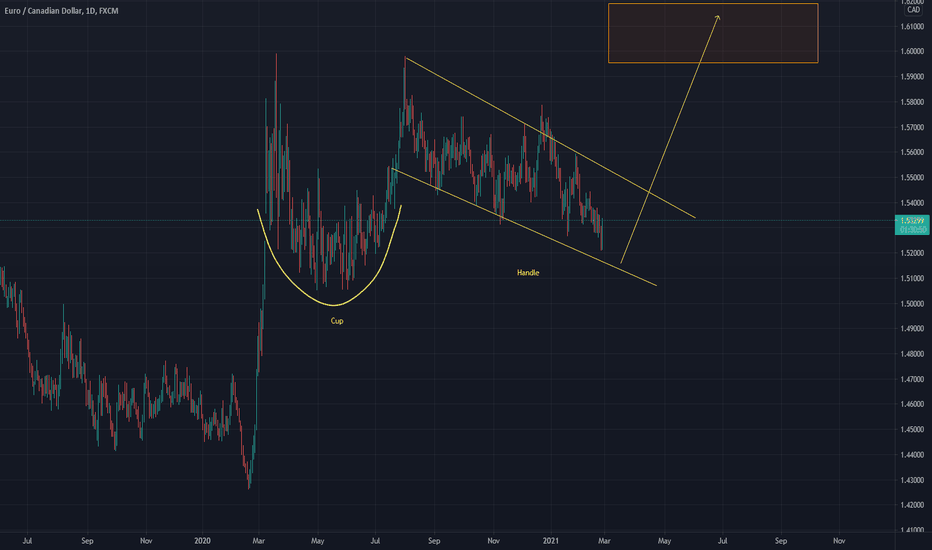Select the 'Cup' text annotation

point(337,321)
